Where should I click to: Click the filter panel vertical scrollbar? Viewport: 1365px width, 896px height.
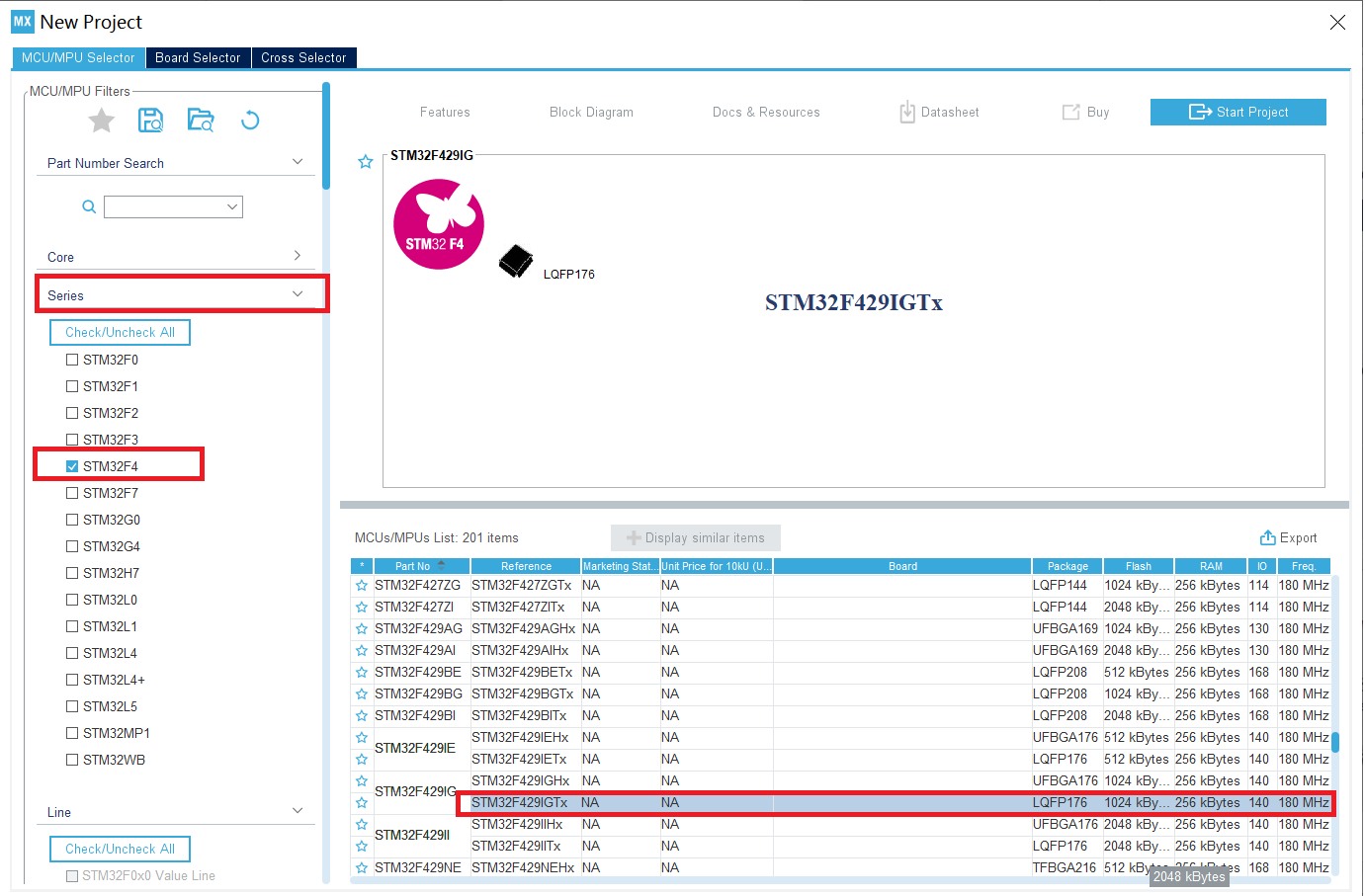tap(326, 135)
